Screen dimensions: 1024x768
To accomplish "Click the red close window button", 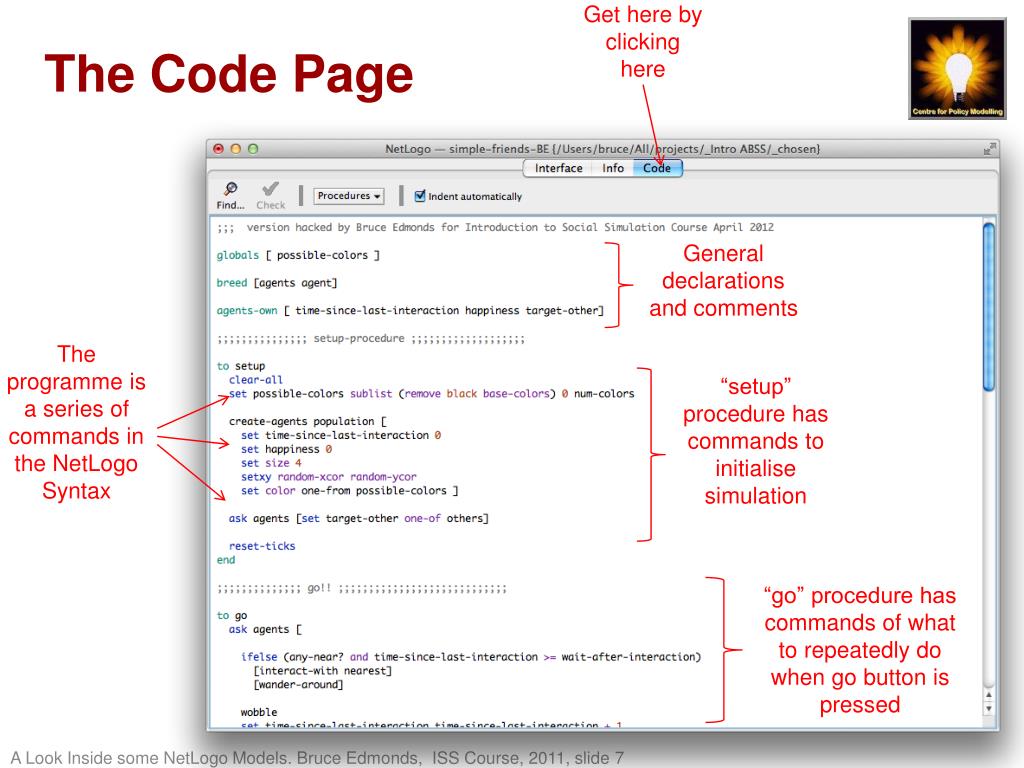I will (x=219, y=149).
